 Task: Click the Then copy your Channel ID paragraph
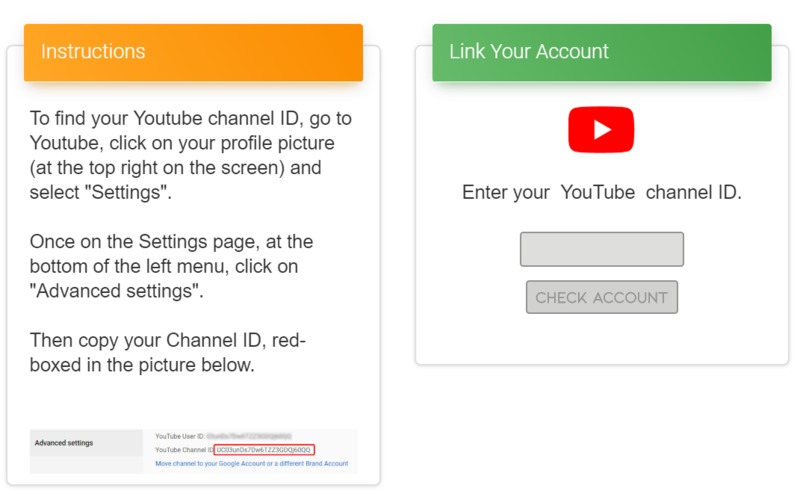(x=167, y=352)
